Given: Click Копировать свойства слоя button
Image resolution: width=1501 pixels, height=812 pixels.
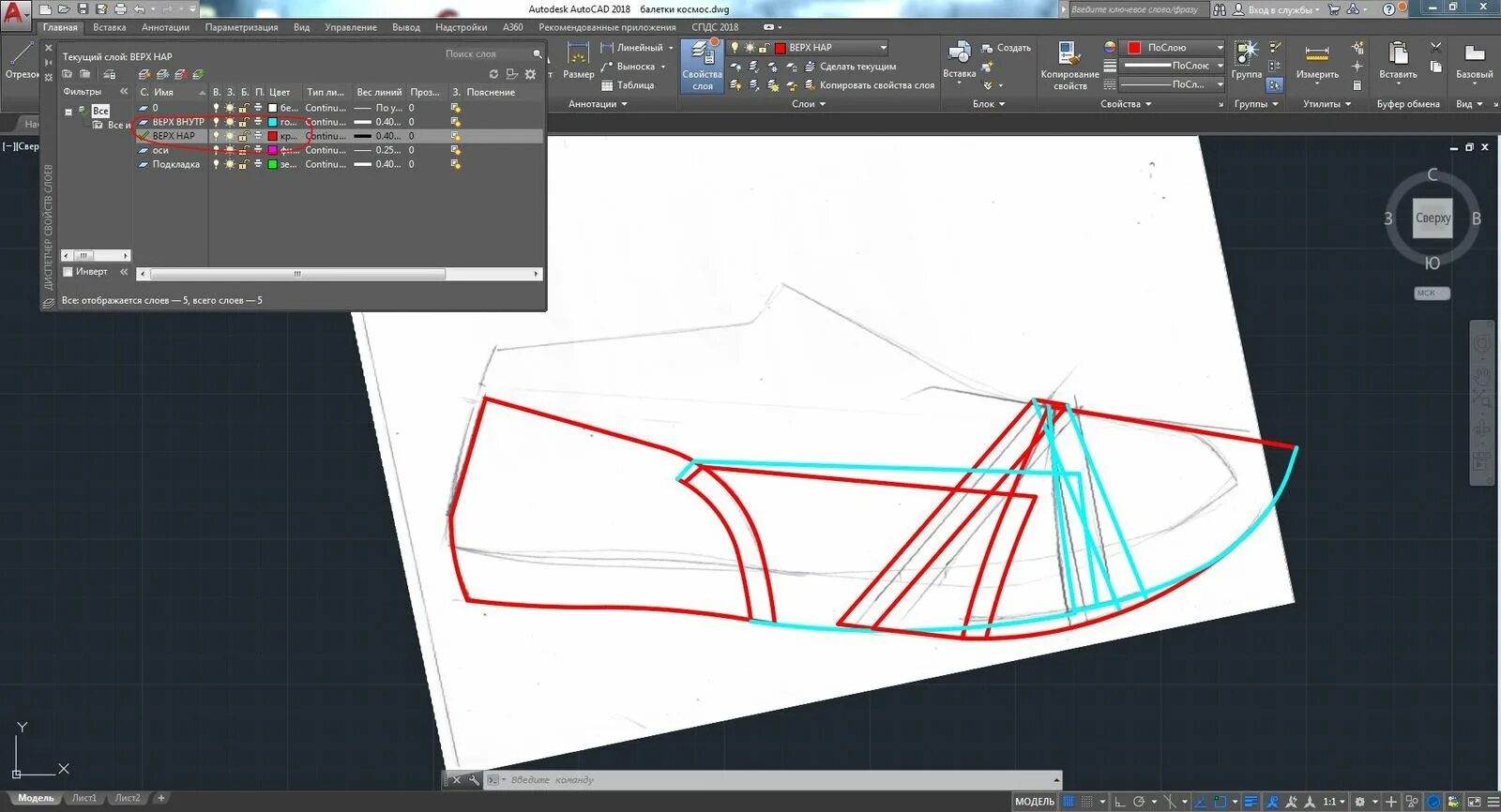Looking at the screenshot, I should click(869, 85).
